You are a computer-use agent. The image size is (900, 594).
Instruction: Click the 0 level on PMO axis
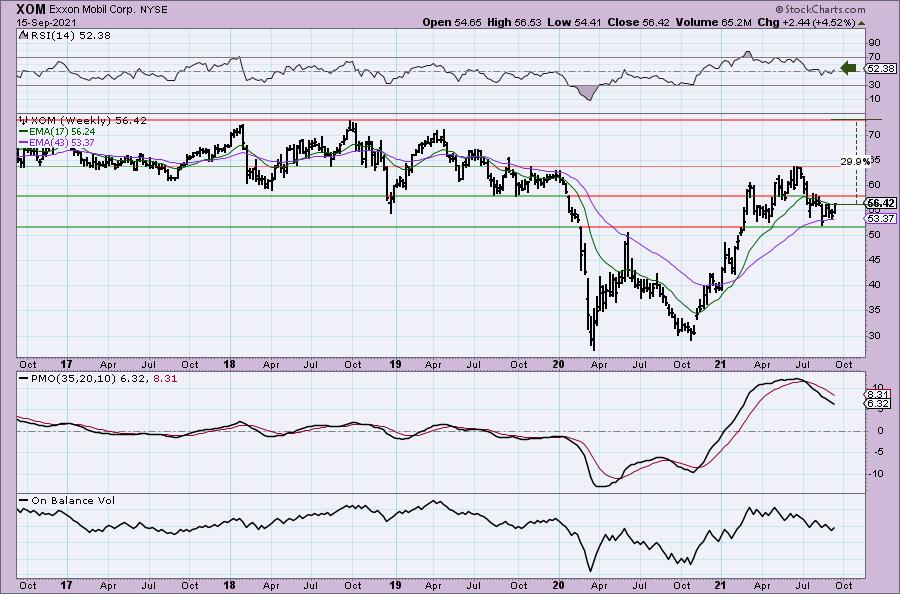click(x=881, y=431)
